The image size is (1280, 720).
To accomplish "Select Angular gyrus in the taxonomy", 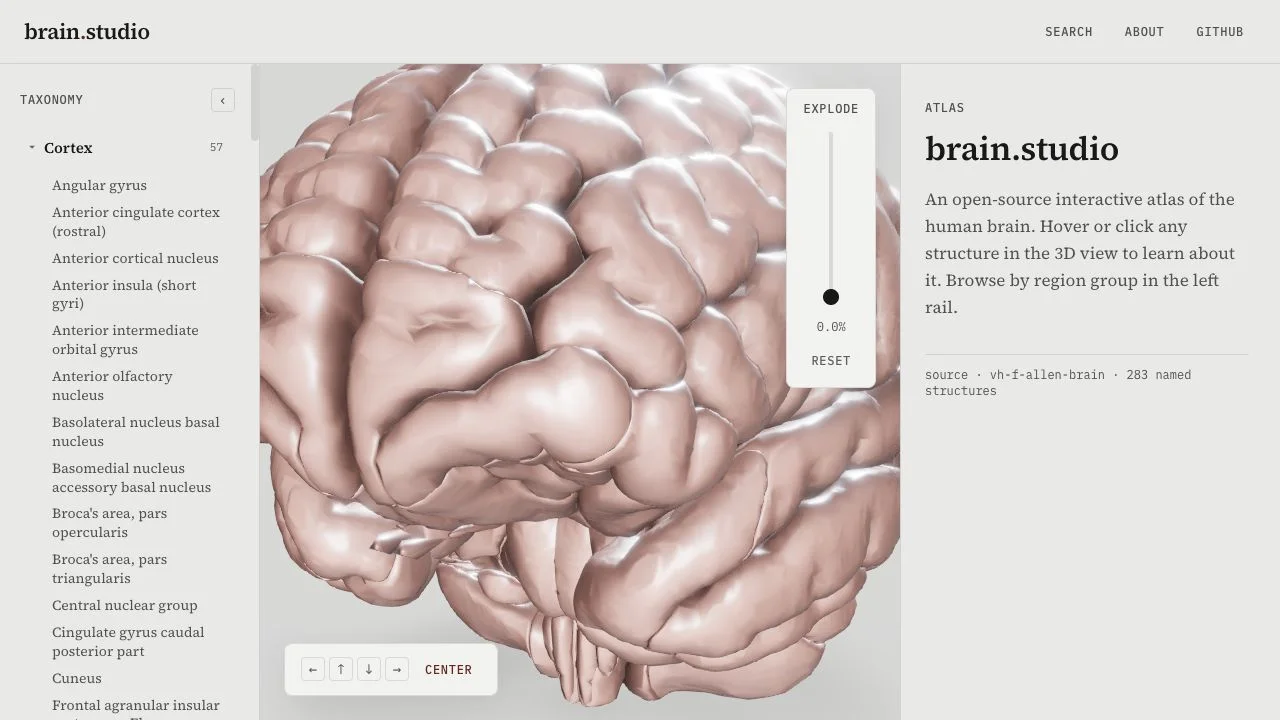I will click(x=99, y=185).
